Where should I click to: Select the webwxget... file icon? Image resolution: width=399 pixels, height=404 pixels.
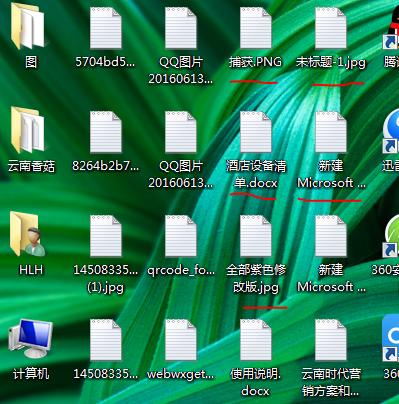click(181, 340)
